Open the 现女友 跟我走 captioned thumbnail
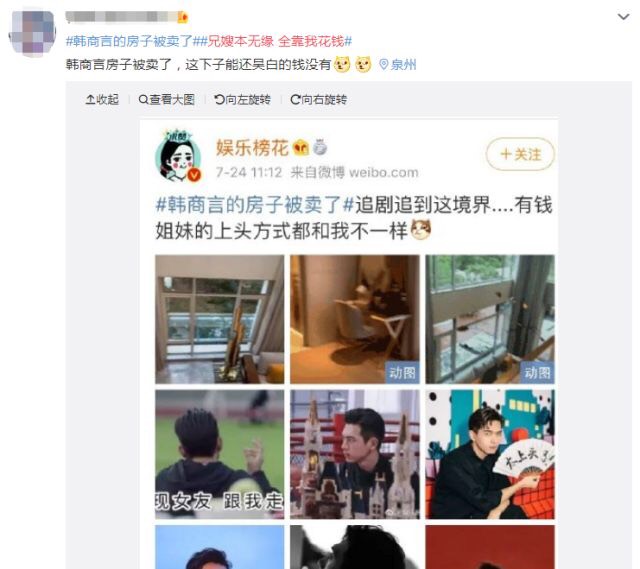 tap(220, 454)
